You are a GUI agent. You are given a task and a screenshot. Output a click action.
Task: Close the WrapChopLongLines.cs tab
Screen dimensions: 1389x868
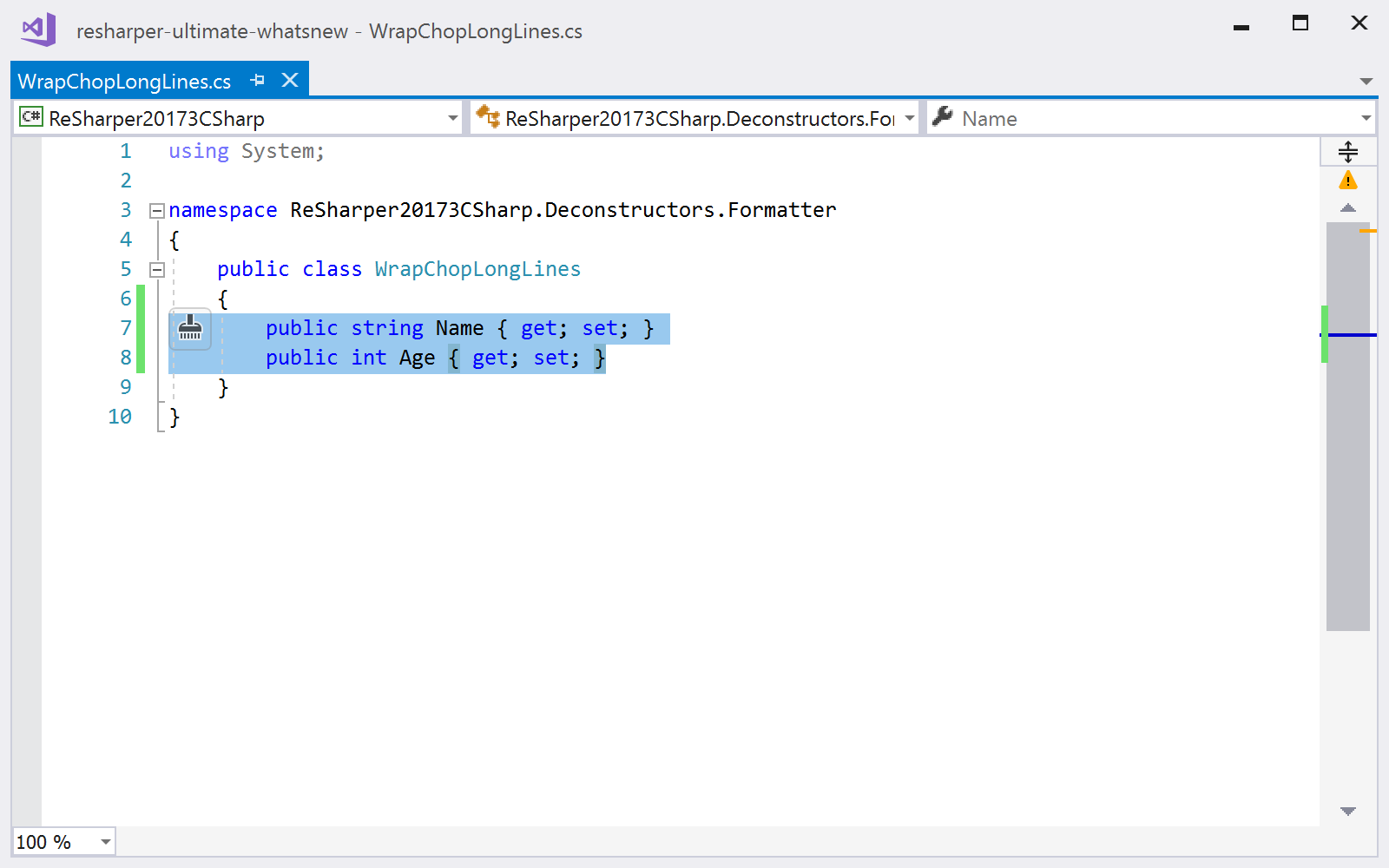[x=290, y=80]
